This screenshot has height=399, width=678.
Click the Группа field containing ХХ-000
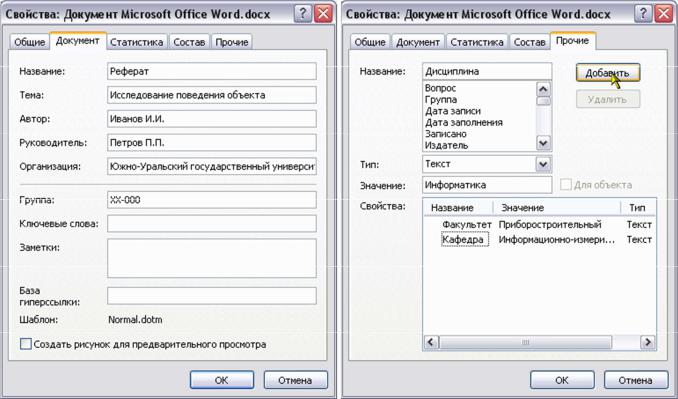[212, 200]
